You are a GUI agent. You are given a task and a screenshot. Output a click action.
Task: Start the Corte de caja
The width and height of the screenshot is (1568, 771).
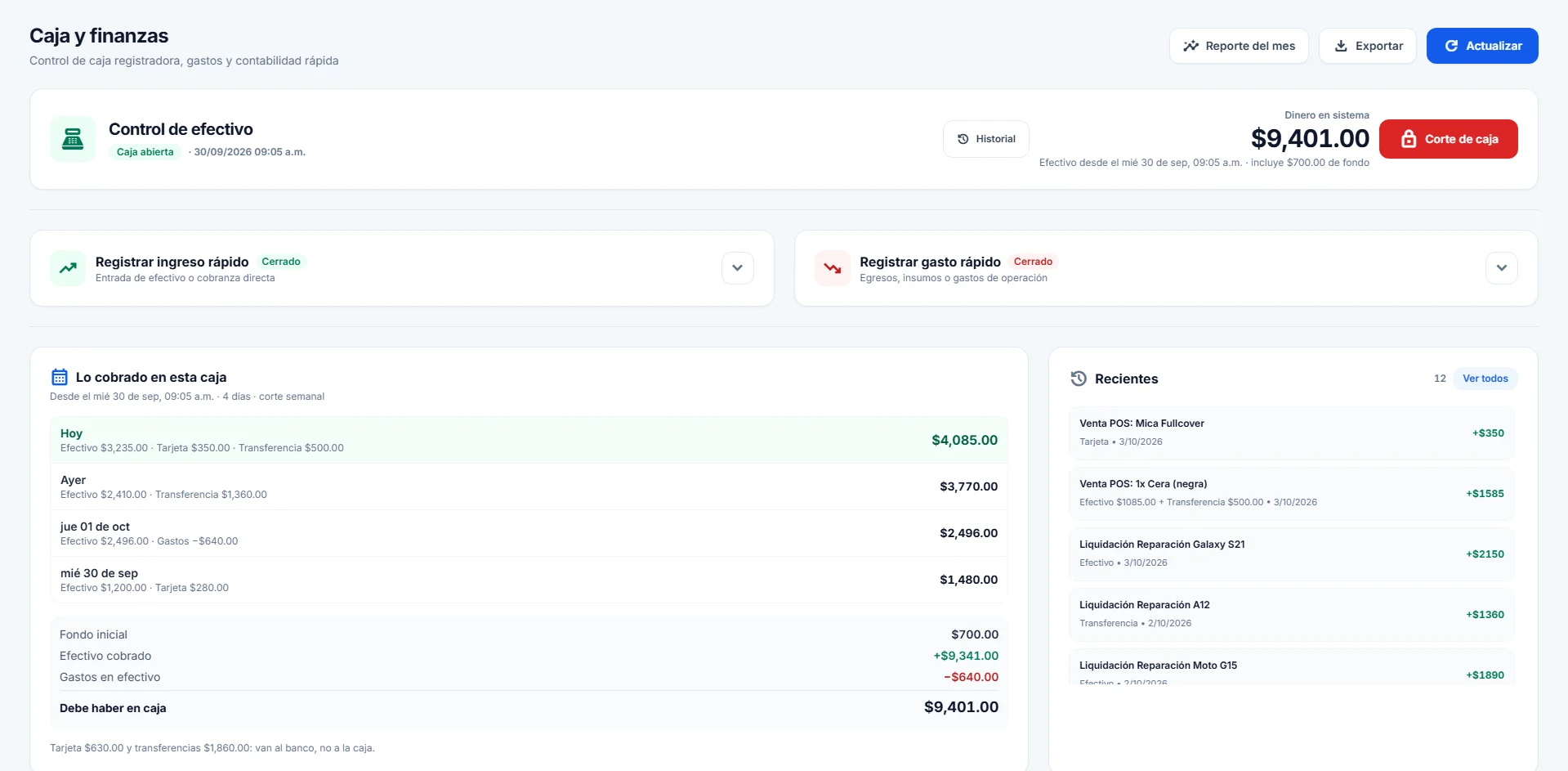pos(1449,139)
